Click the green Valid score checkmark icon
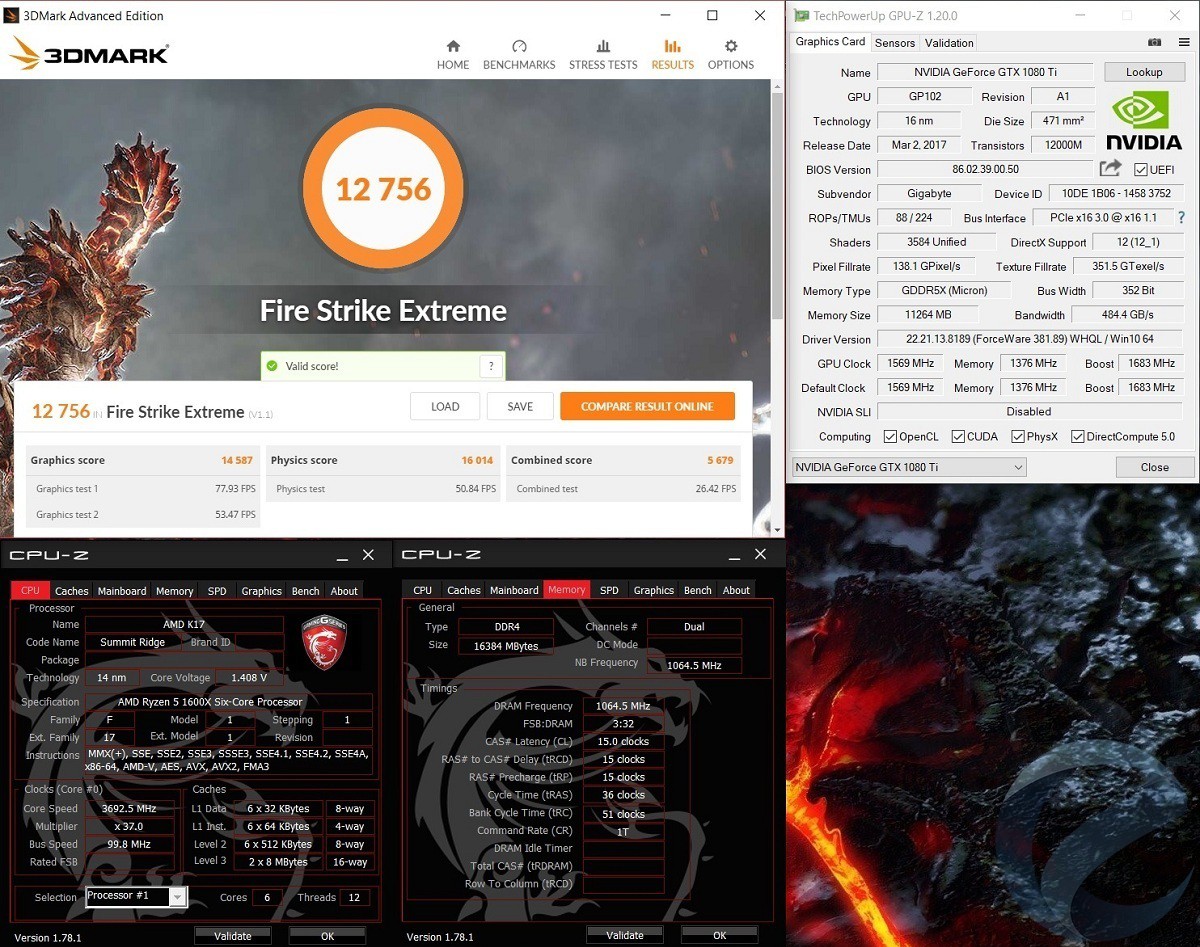The image size is (1200, 947). point(272,366)
